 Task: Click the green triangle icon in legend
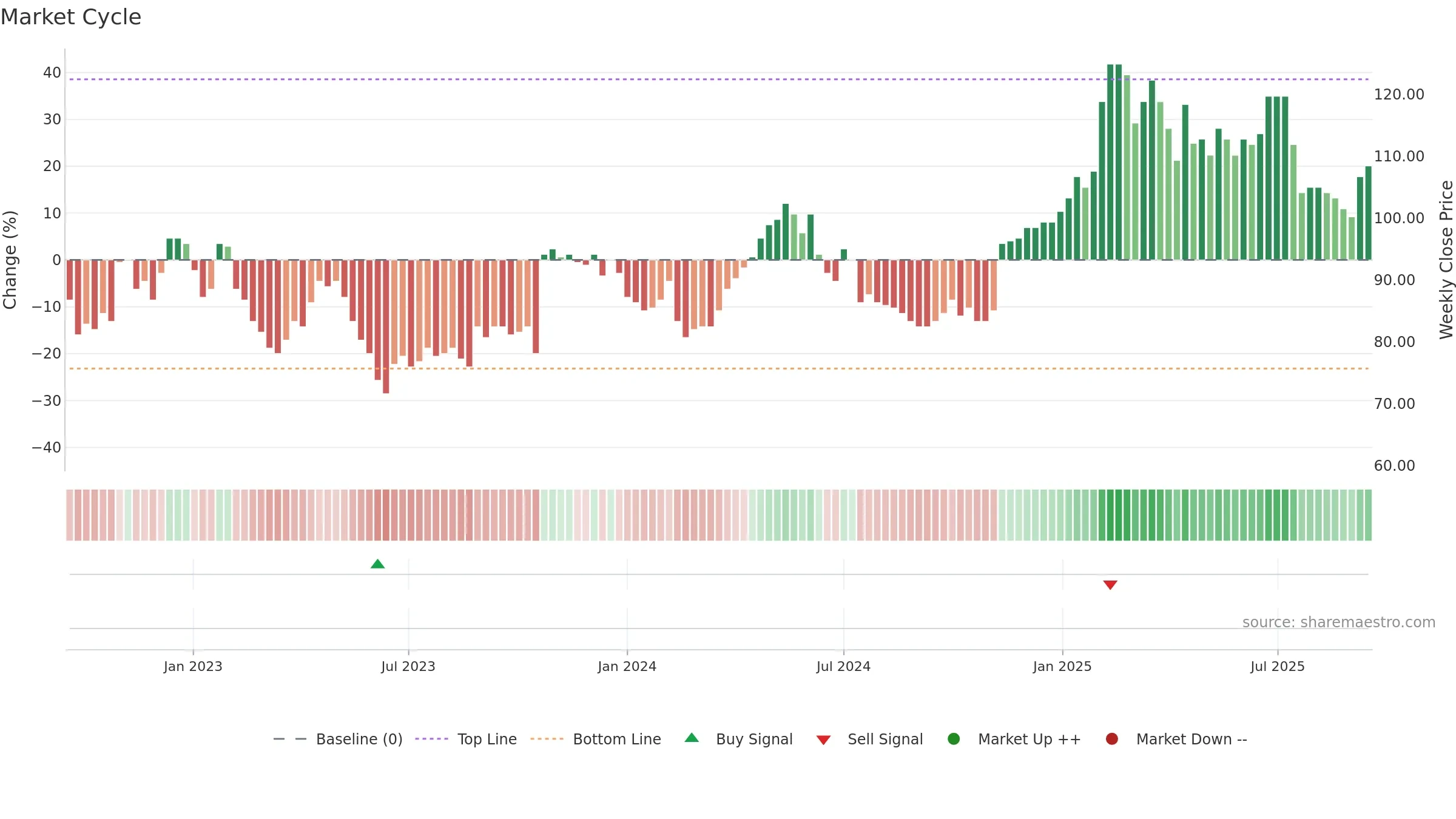pos(692,738)
